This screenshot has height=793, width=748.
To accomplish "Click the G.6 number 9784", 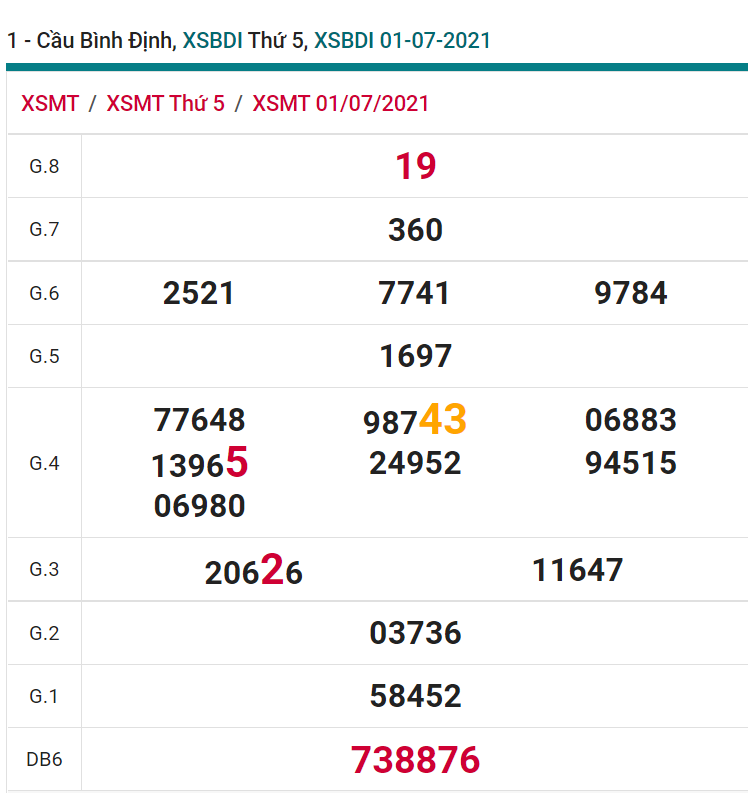I will coord(631,293).
